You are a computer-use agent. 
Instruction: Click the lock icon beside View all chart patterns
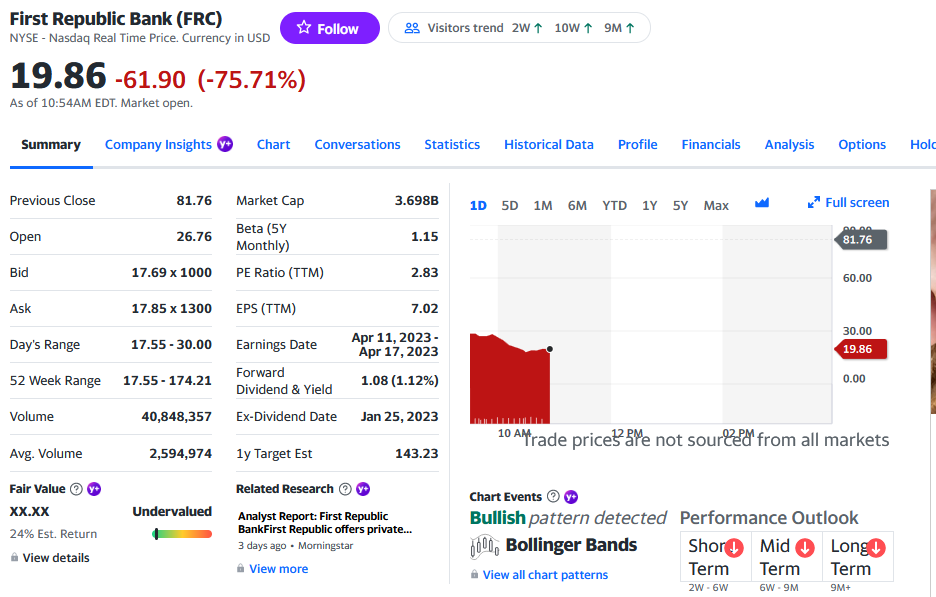[x=475, y=574]
